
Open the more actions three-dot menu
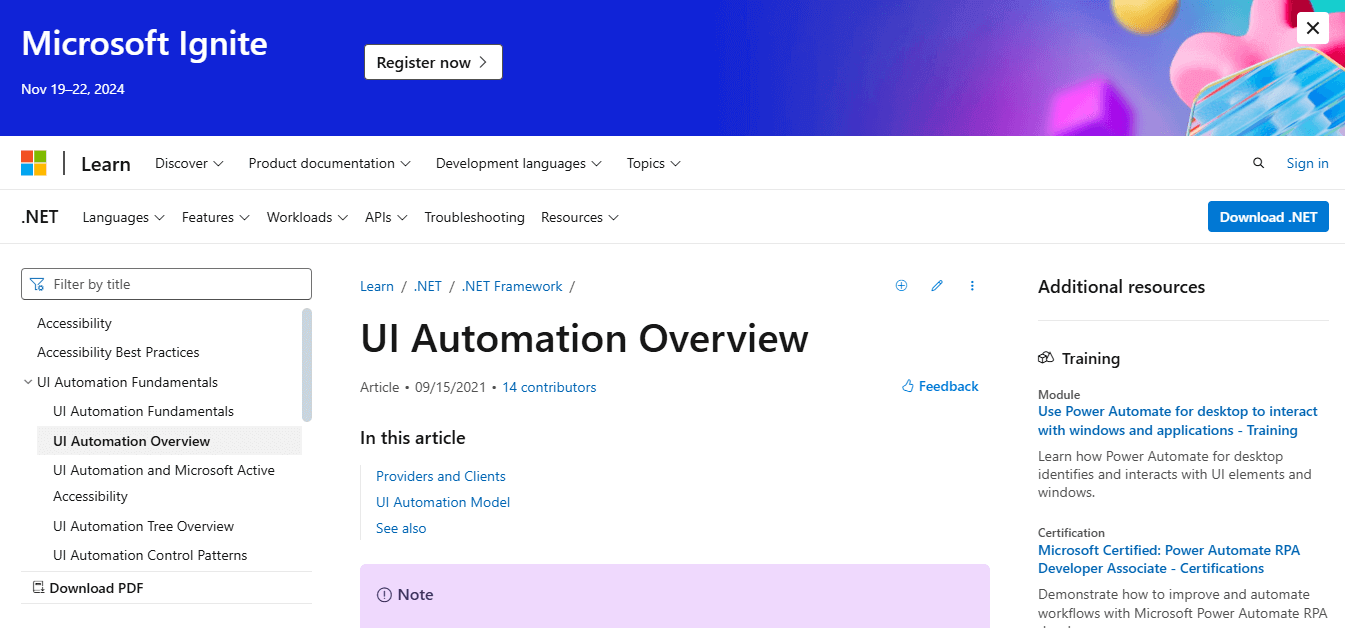click(x=972, y=285)
